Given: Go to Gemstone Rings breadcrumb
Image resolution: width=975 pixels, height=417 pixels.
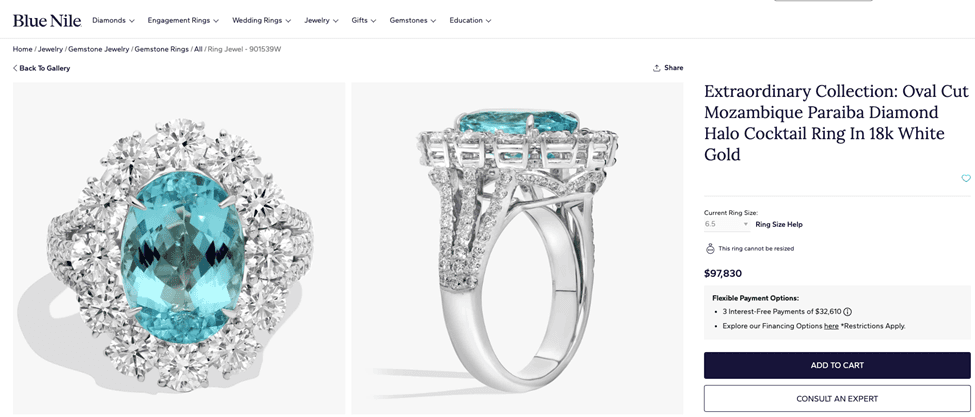Looking at the screenshot, I should pyautogui.click(x=162, y=49).
